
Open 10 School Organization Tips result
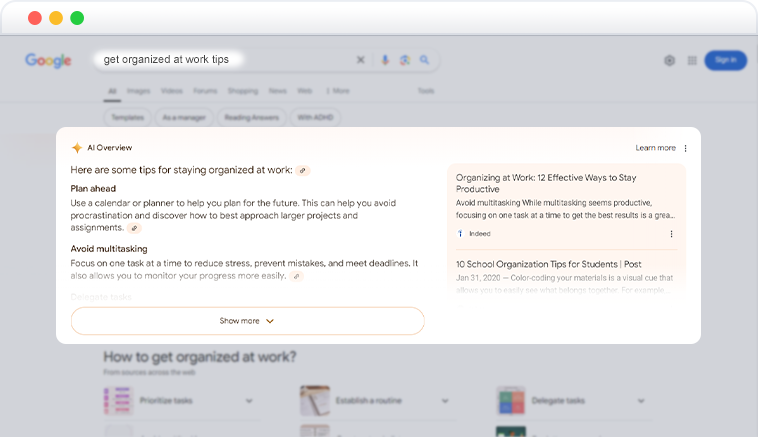click(x=549, y=264)
